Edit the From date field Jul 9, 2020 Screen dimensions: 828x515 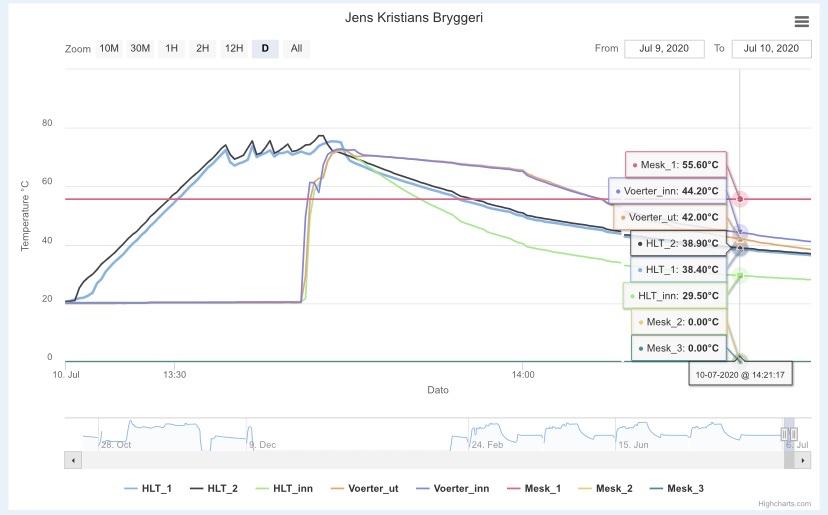point(664,49)
